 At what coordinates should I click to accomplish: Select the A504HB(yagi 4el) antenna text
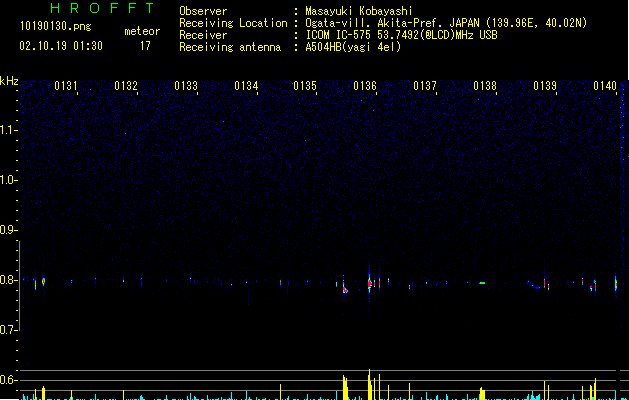(x=353, y=47)
